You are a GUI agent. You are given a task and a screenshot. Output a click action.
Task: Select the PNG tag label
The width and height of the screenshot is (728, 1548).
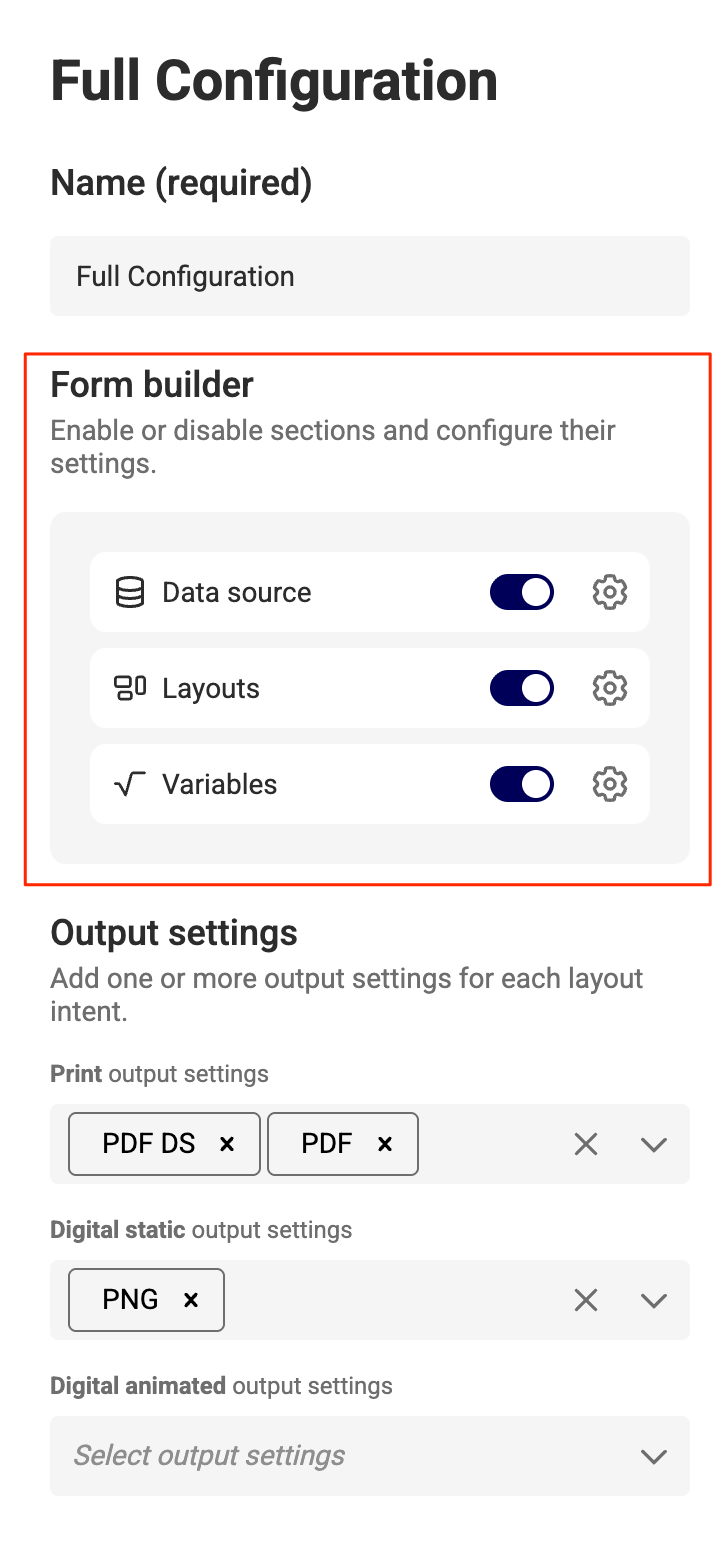pyautogui.click(x=131, y=1299)
